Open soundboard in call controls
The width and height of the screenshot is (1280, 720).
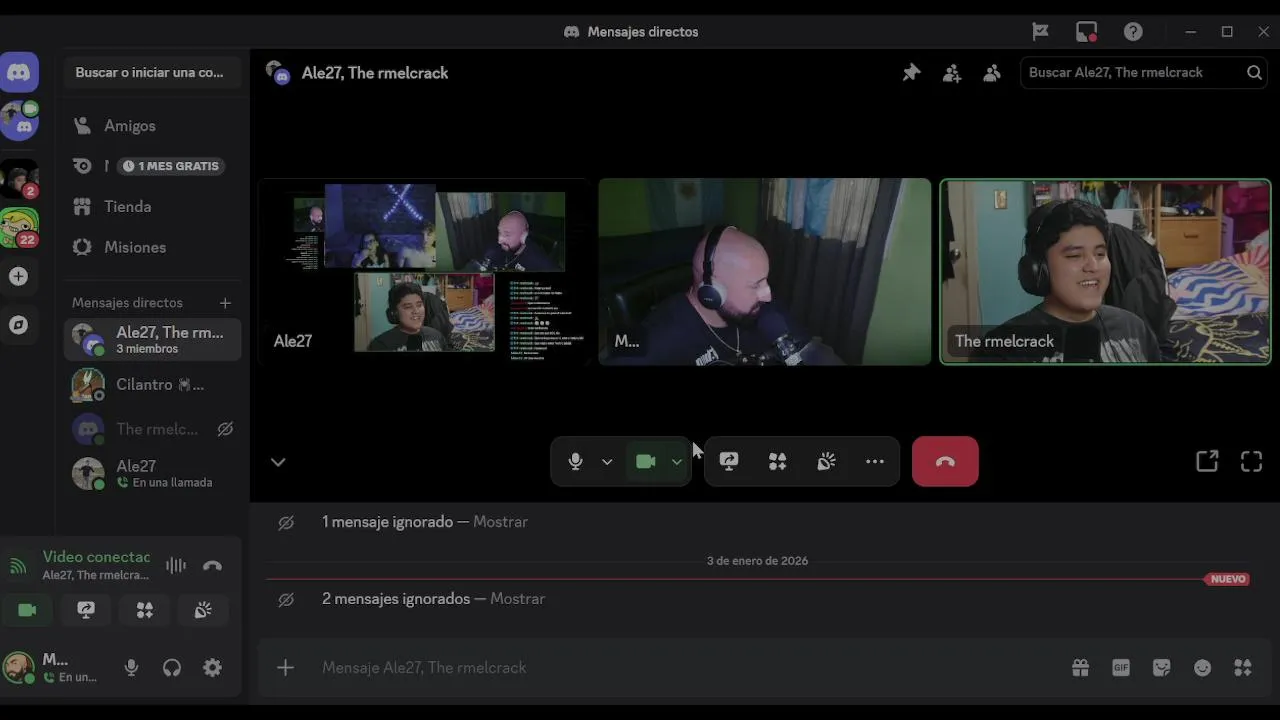(x=826, y=461)
